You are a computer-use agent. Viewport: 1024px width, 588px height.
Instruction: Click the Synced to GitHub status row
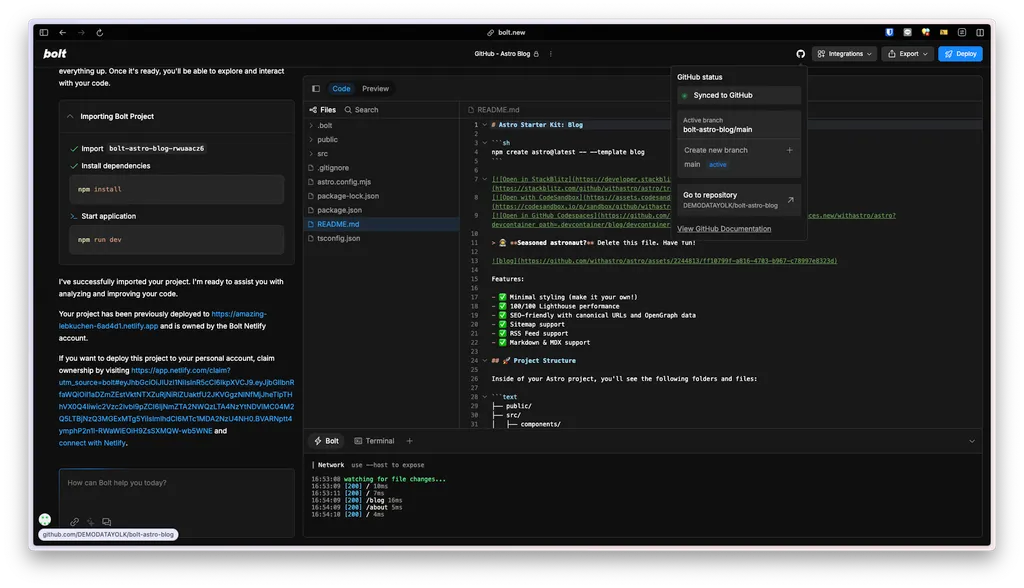coord(739,95)
